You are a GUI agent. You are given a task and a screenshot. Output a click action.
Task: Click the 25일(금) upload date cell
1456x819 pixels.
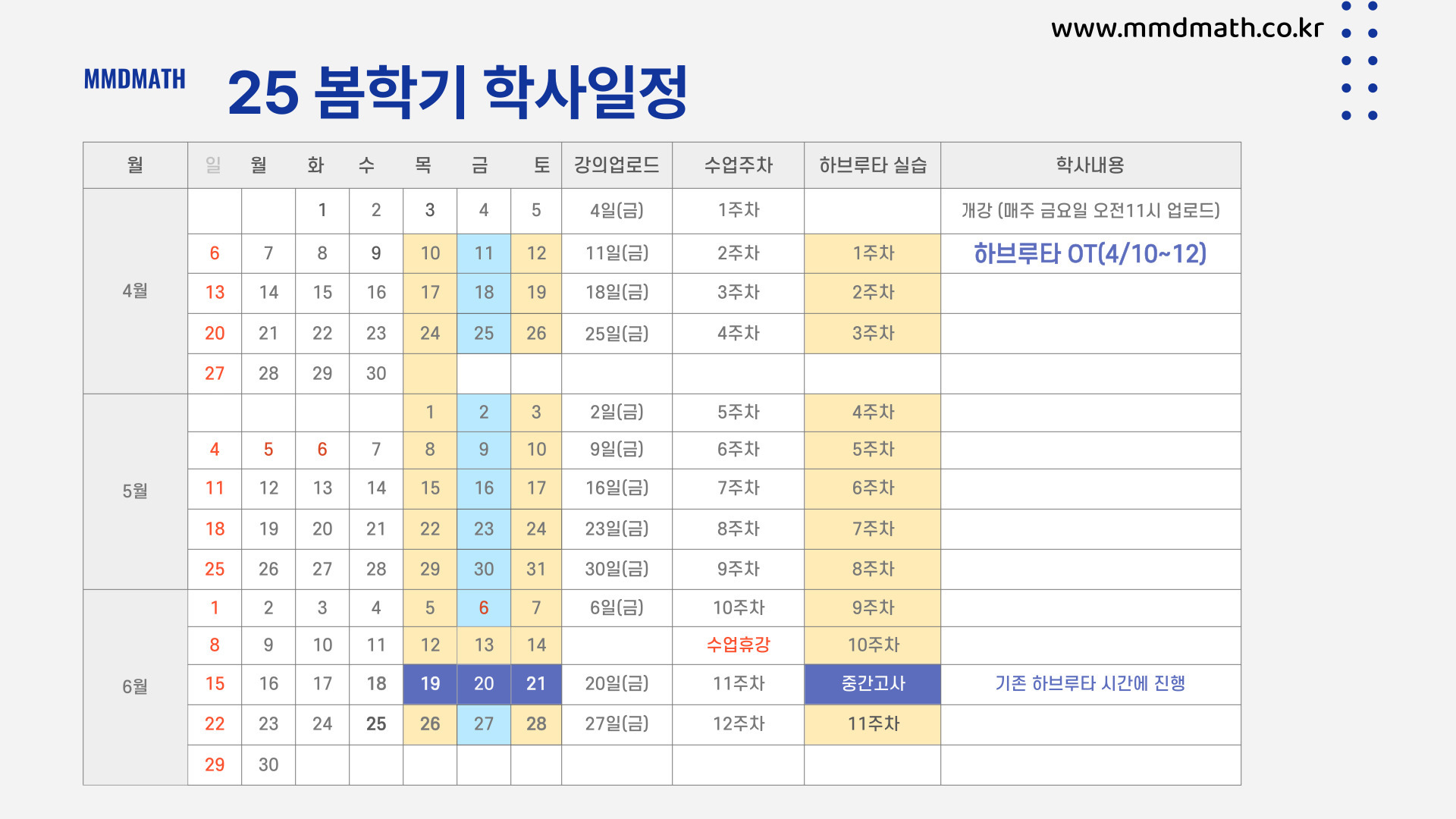[617, 334]
